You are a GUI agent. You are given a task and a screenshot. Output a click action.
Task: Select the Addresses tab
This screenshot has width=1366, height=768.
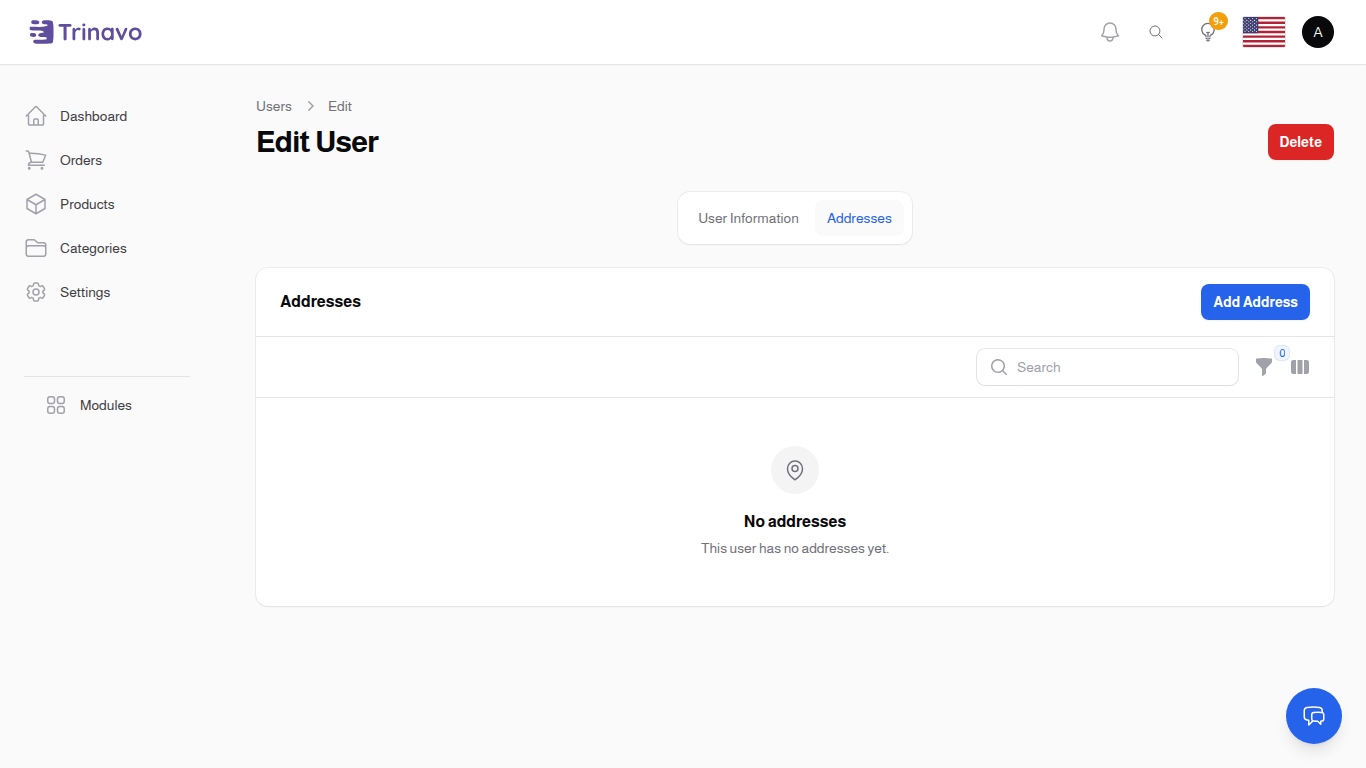coord(859,218)
